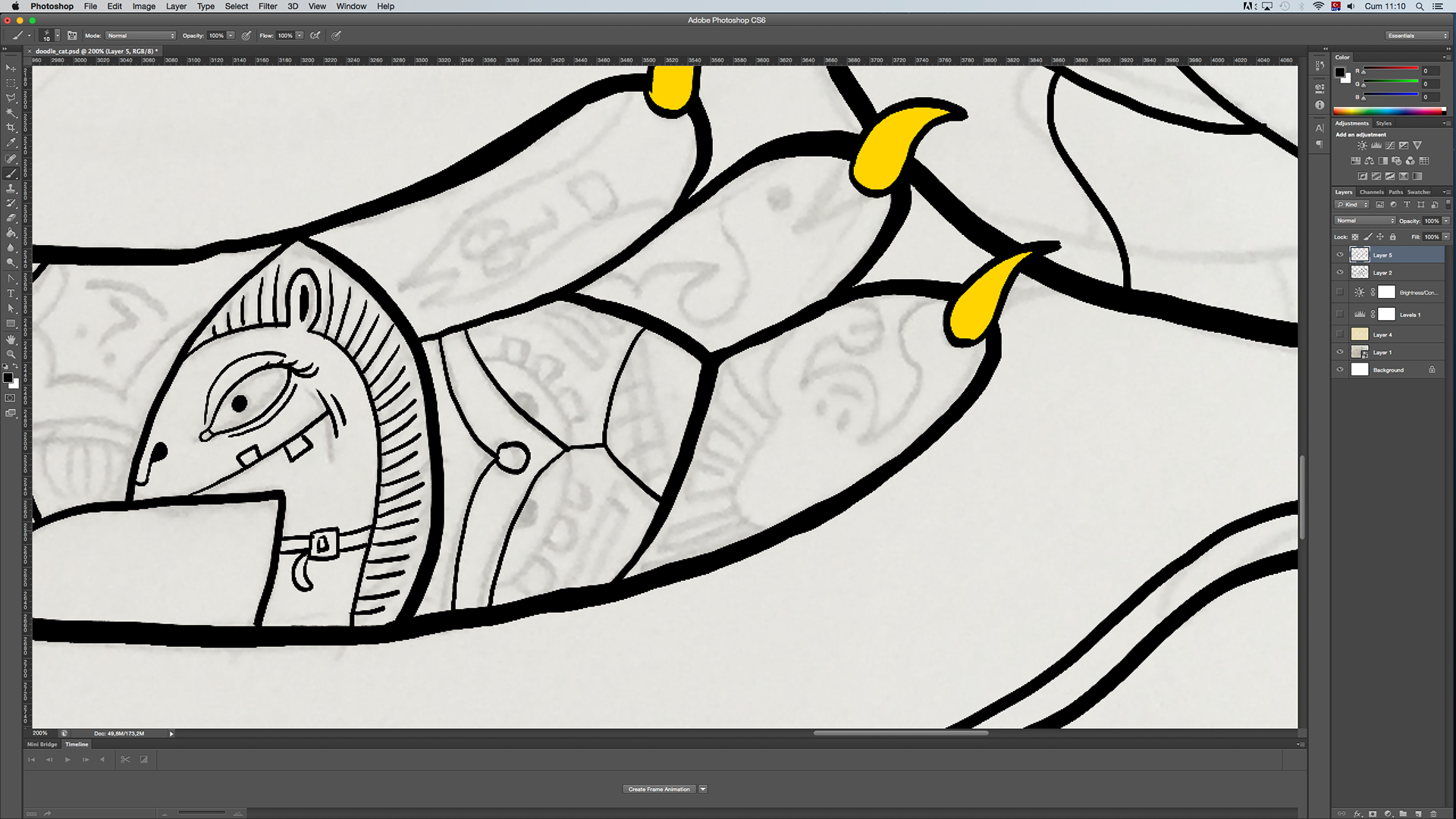Open the Filter menu
The width and height of the screenshot is (1456, 819).
point(267,6)
